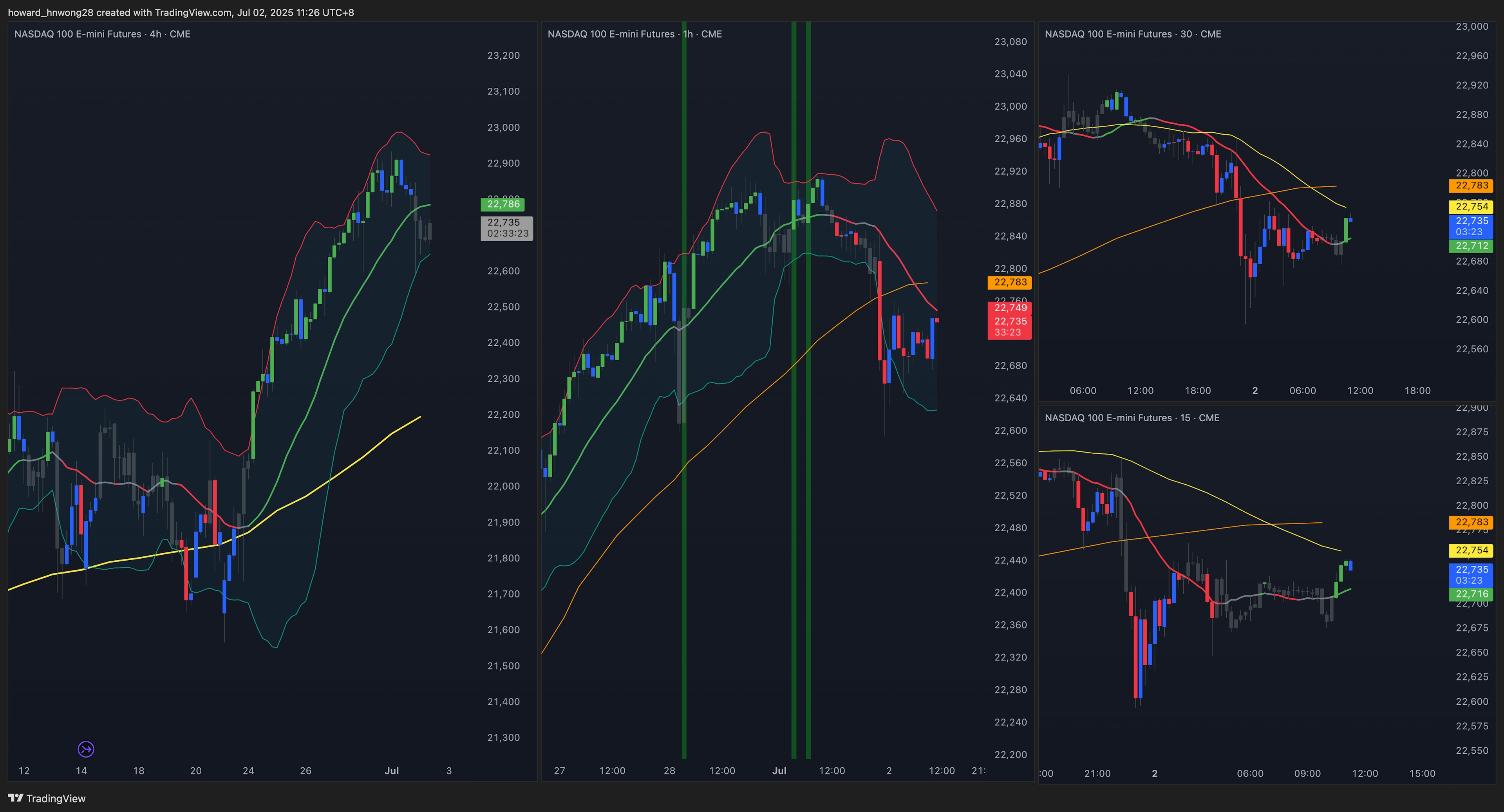Click the 22,880 price axis value on 30-minute chart
This screenshot has width=1504, height=812.
pyautogui.click(x=1472, y=114)
